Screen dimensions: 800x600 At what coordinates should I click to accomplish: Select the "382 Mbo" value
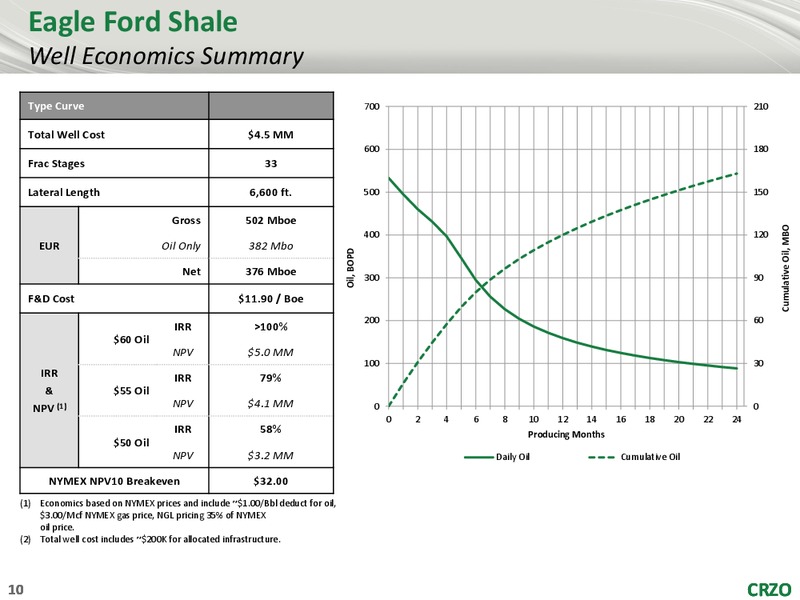pos(270,246)
